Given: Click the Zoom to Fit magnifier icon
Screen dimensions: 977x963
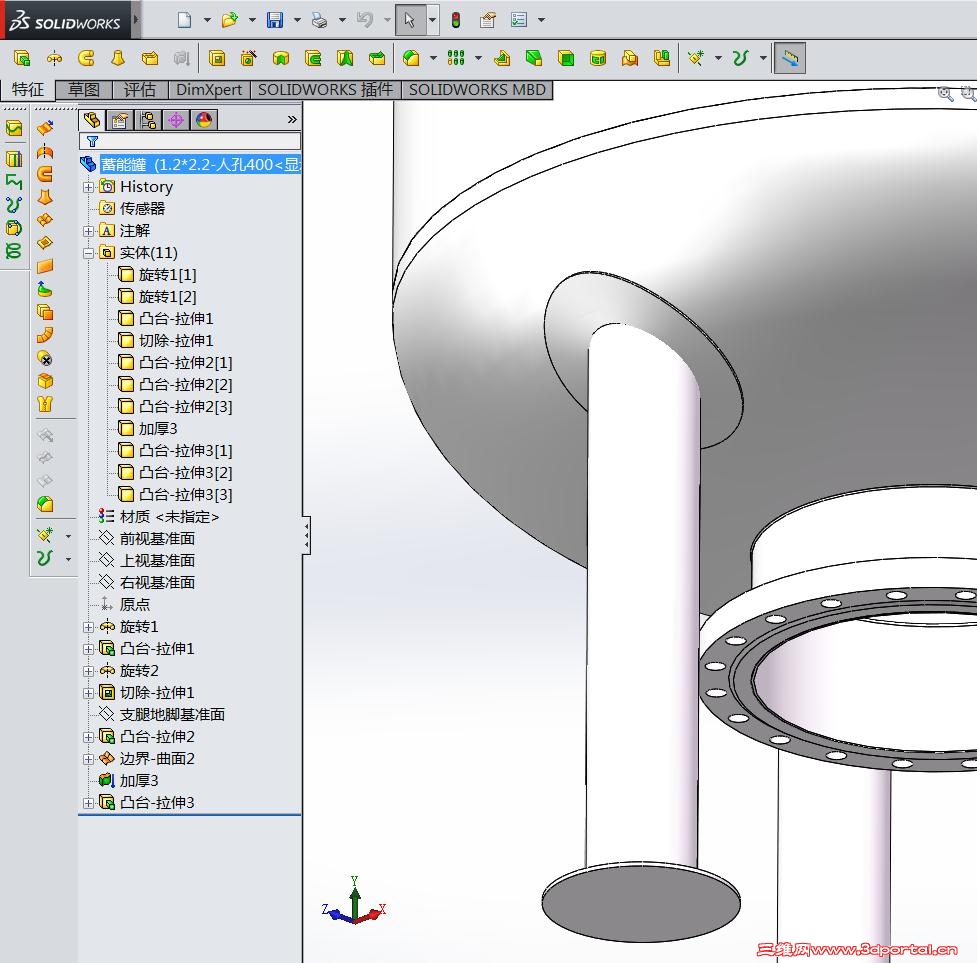Looking at the screenshot, I should [946, 93].
